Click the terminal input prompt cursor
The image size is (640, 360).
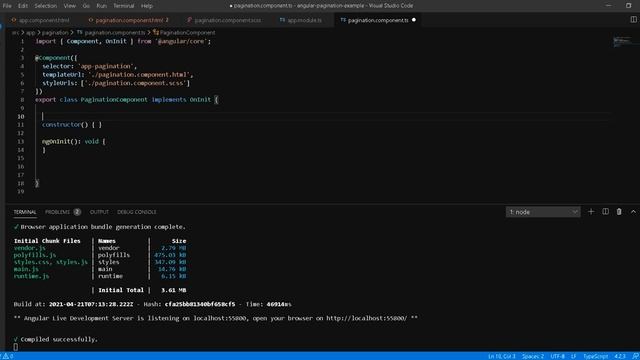click(x=16, y=347)
